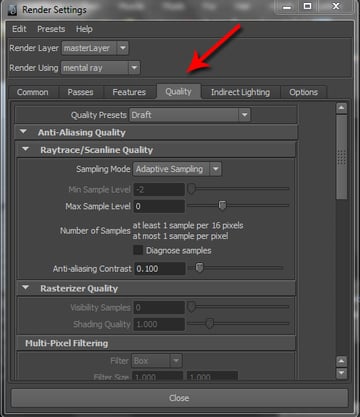Switch to the Common tab
360x417 pixels.
coord(33,92)
